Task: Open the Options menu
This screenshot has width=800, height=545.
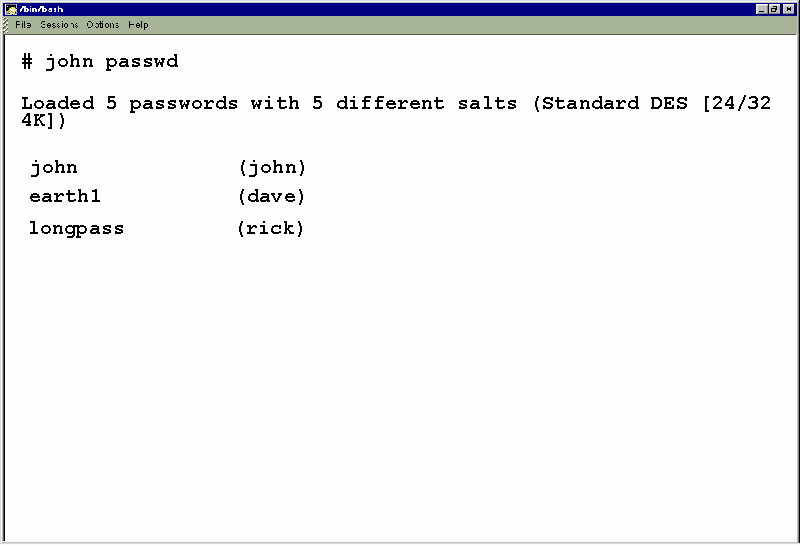Action: click(103, 24)
